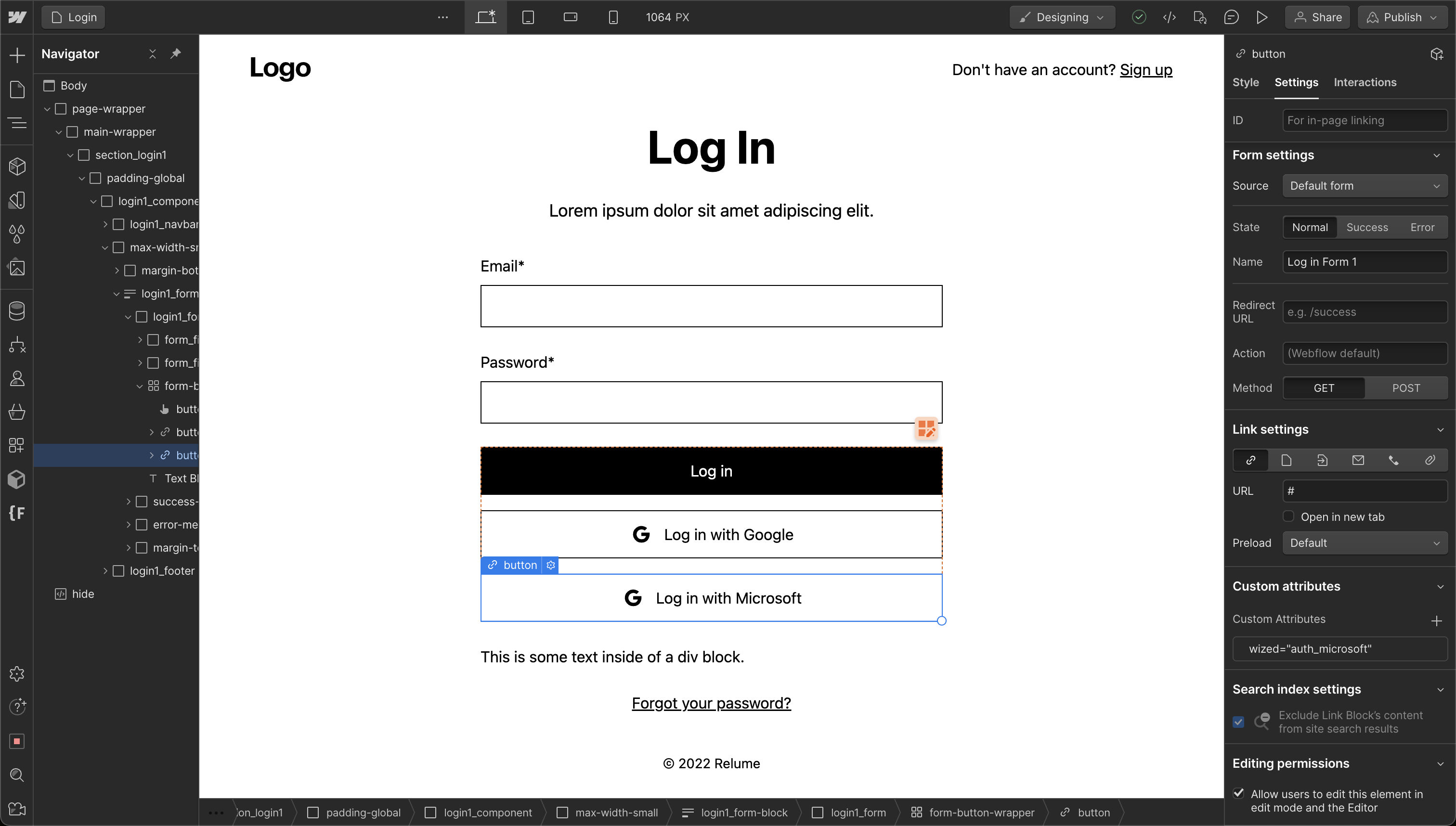The width and height of the screenshot is (1456, 826).
Task: Uncheck Exclude Link Block's content checkbox
Action: [1239, 722]
